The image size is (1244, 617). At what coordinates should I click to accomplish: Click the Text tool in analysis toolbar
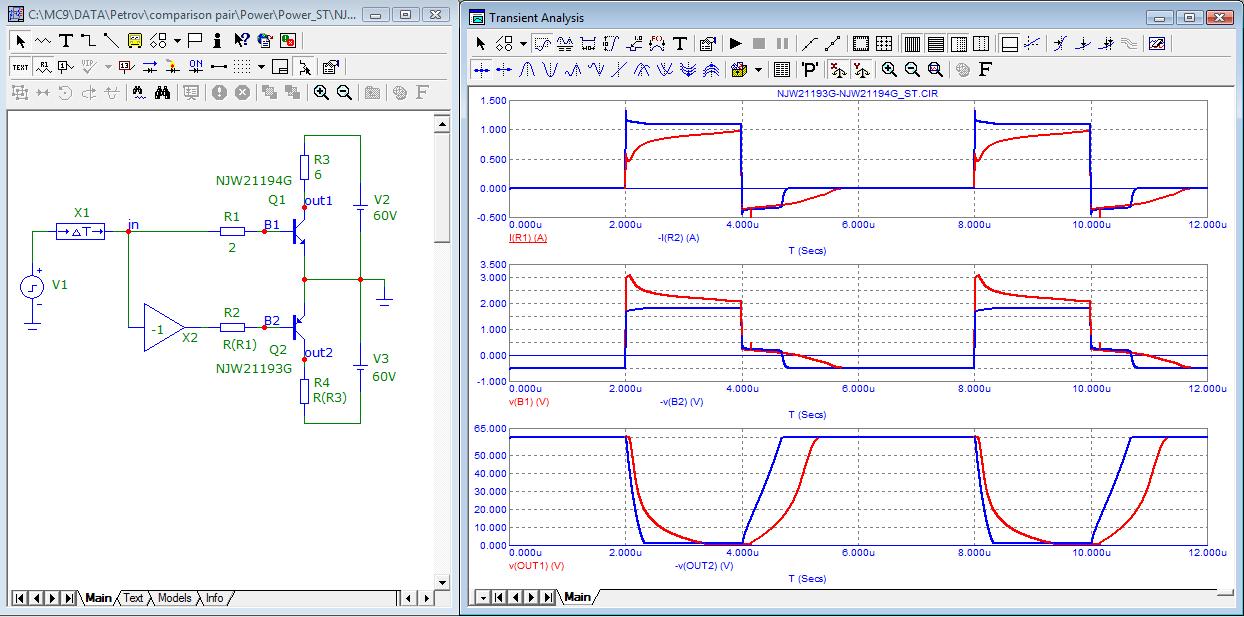coord(680,44)
